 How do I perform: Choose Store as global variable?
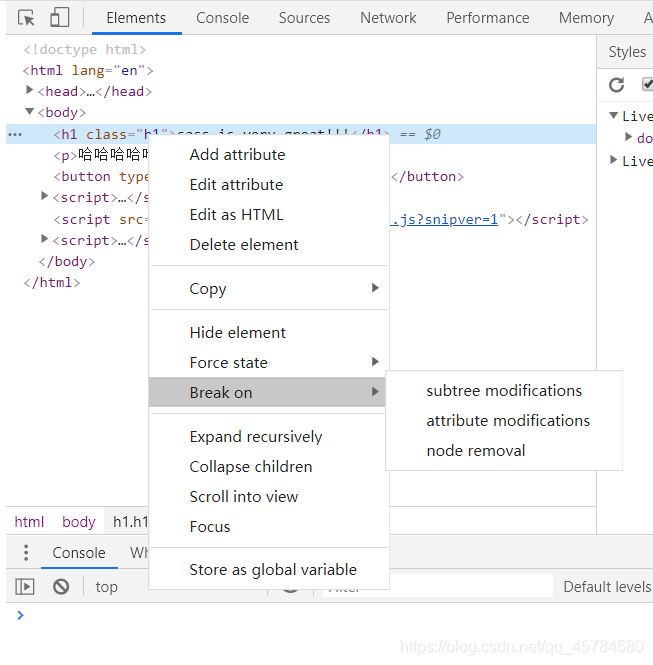point(268,570)
